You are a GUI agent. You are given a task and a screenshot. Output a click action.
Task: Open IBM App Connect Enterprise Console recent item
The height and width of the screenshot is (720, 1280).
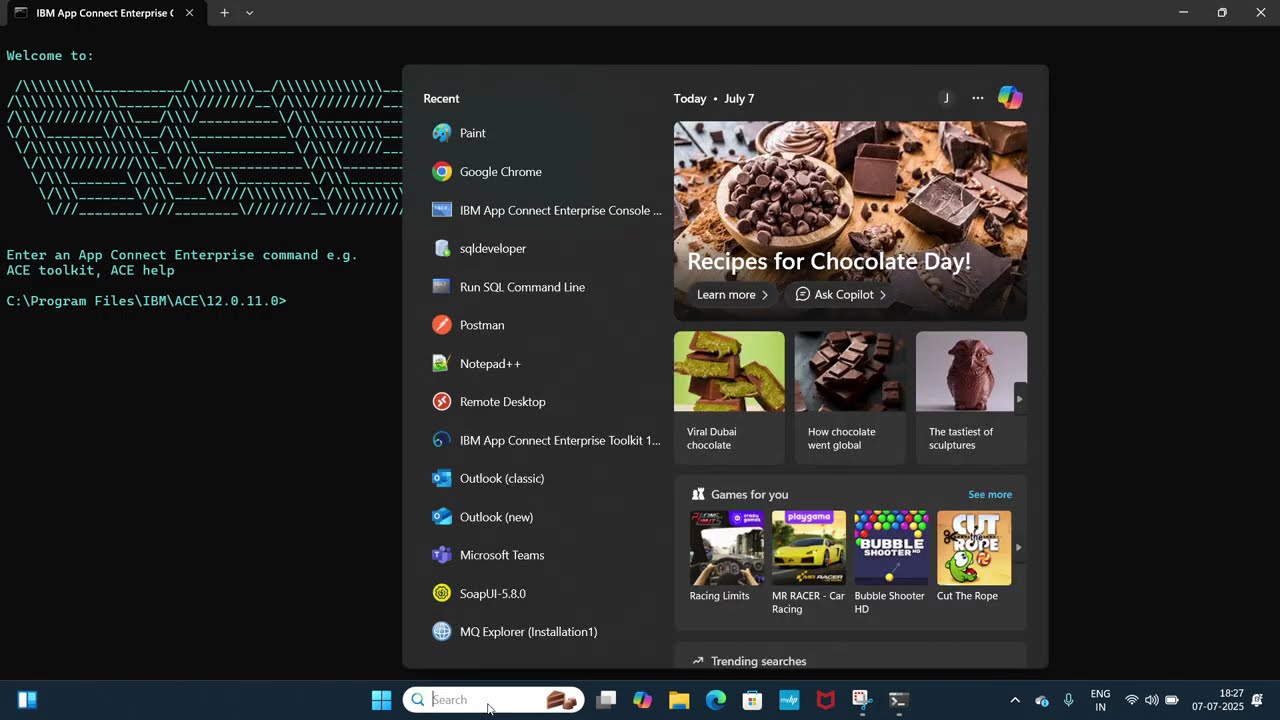(x=545, y=210)
